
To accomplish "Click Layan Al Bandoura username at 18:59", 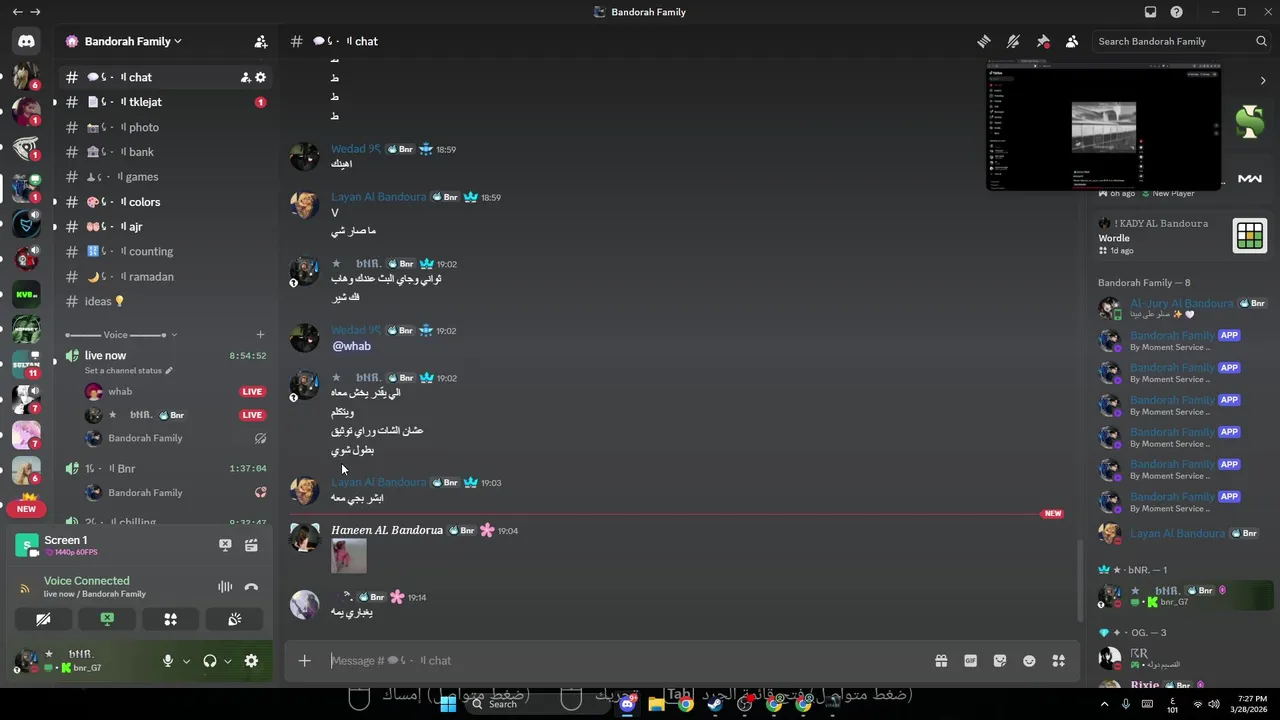I will pos(379,197).
